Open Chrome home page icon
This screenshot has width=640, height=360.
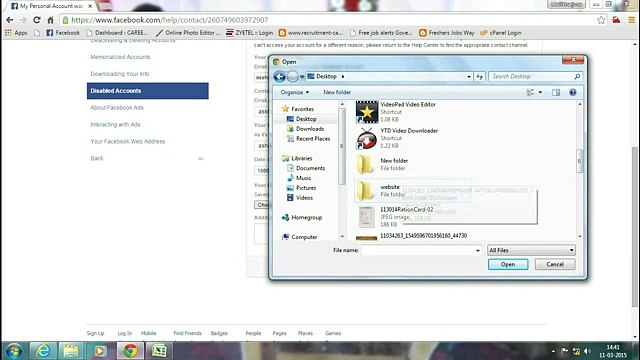coord(50,20)
